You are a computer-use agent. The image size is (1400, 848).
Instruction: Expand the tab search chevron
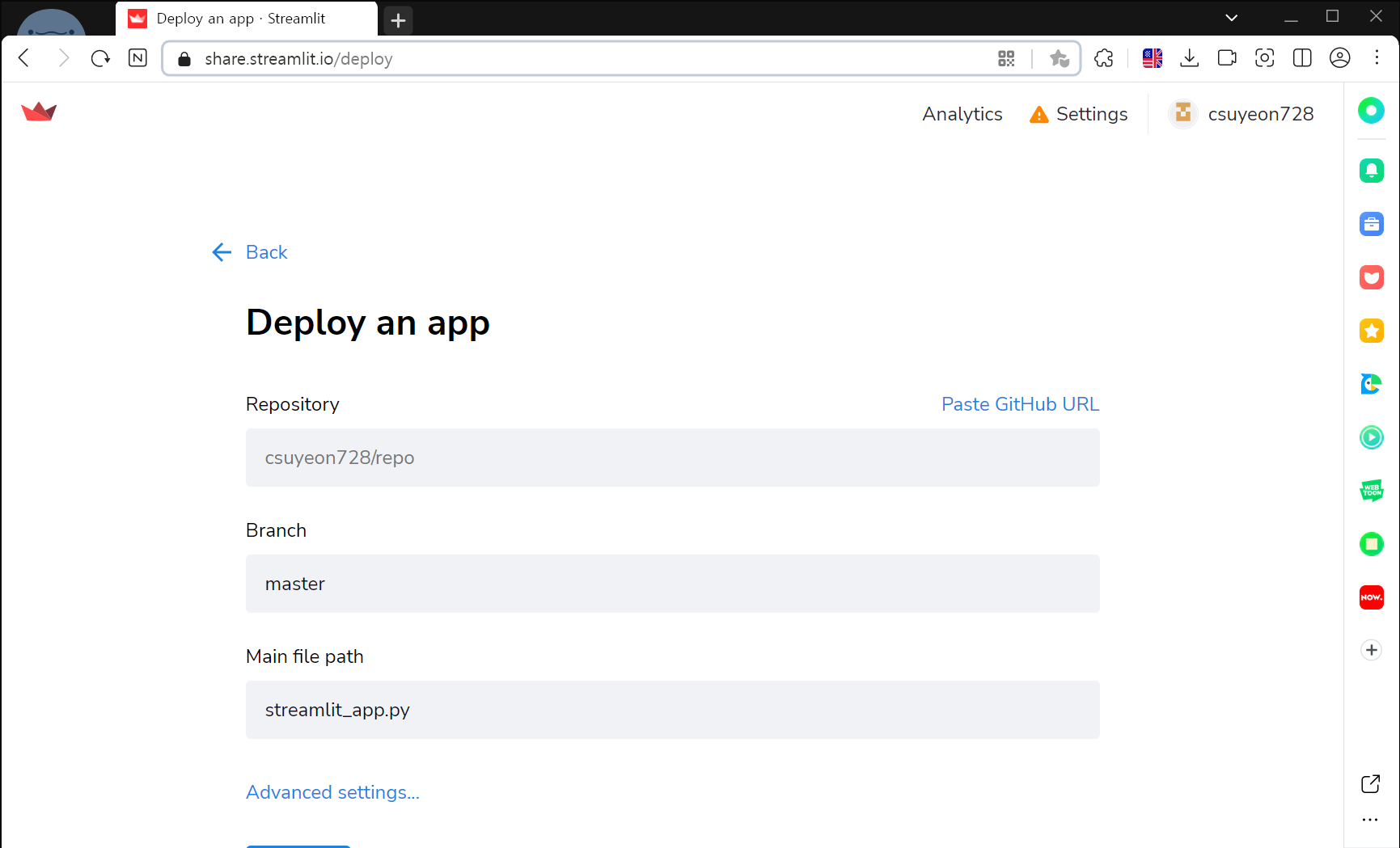point(1231,18)
